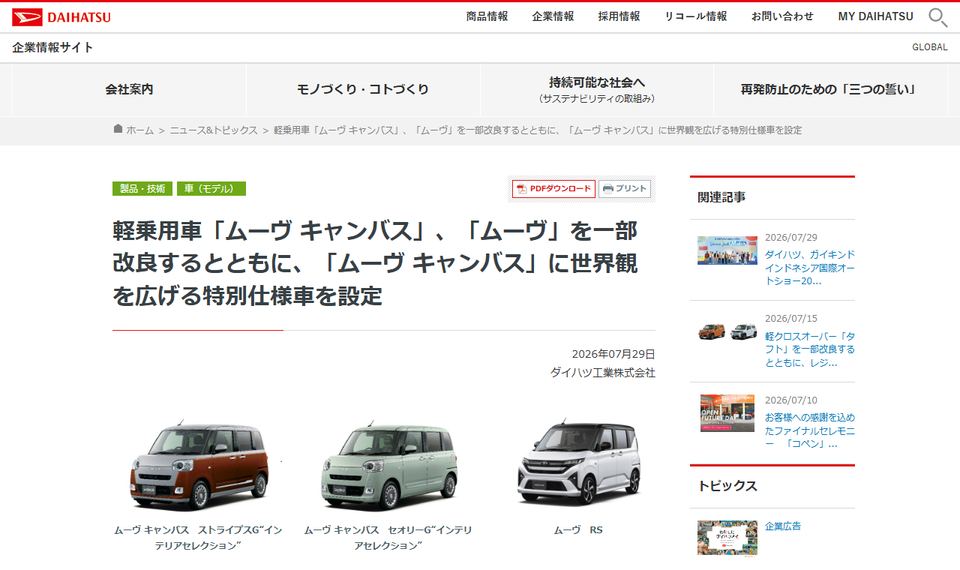The image size is (960, 570).
Task: Open 商品情報 in top menu
Action: click(x=487, y=17)
